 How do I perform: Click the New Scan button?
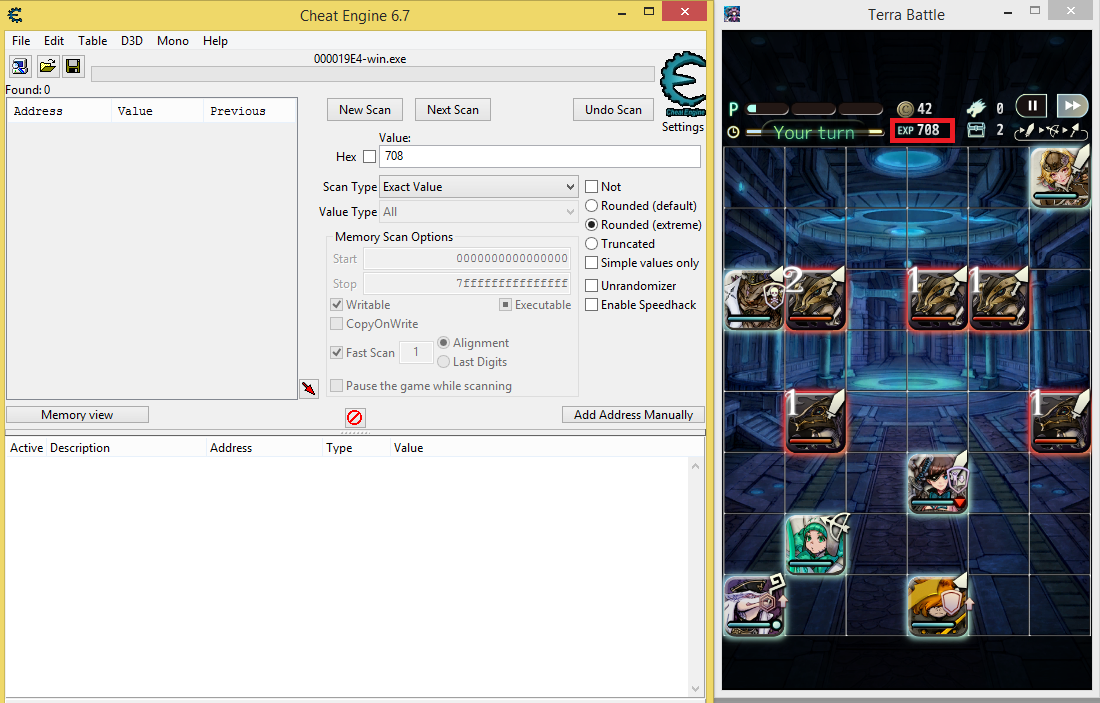point(365,110)
